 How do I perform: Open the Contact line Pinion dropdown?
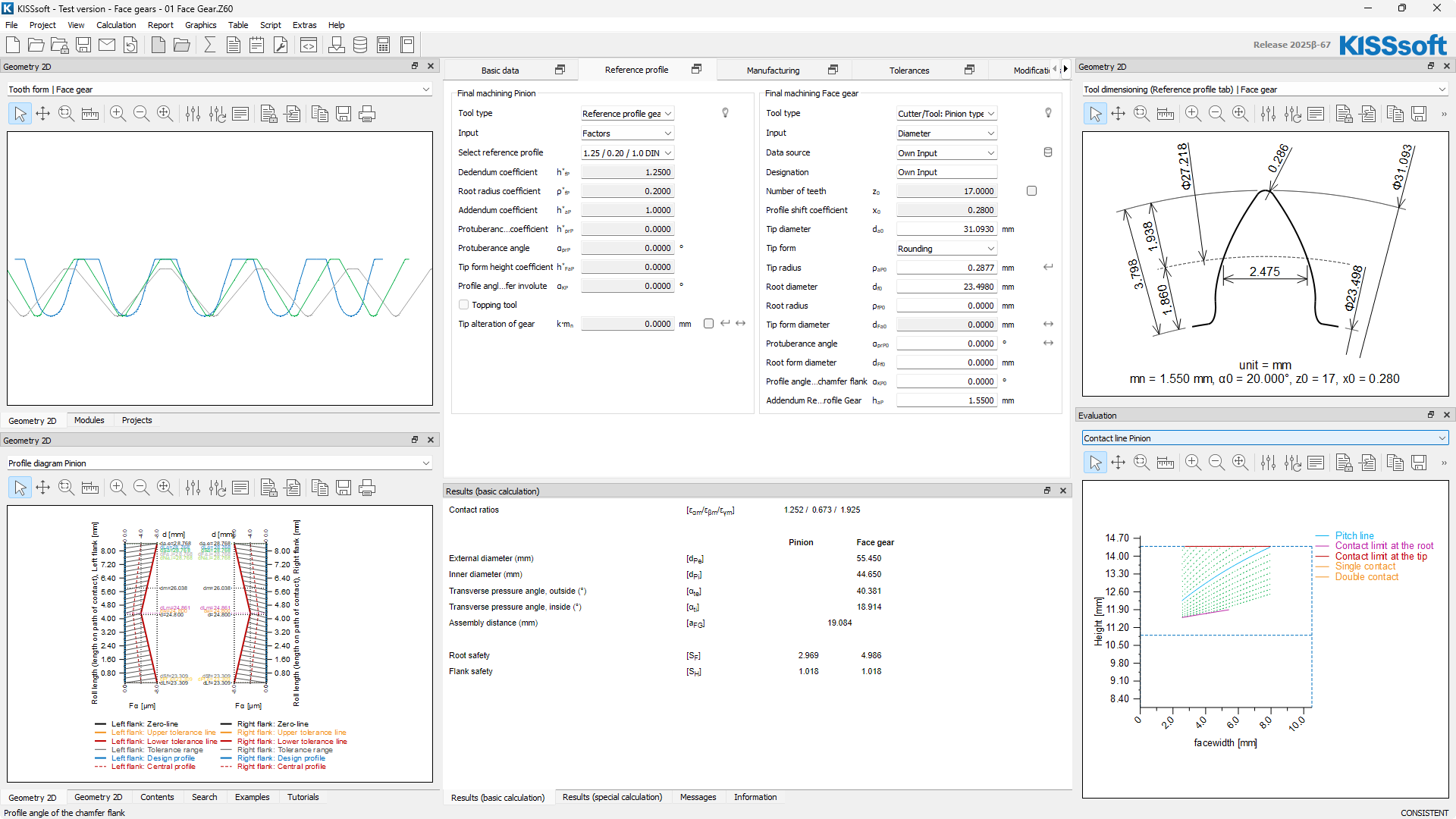pos(1264,438)
